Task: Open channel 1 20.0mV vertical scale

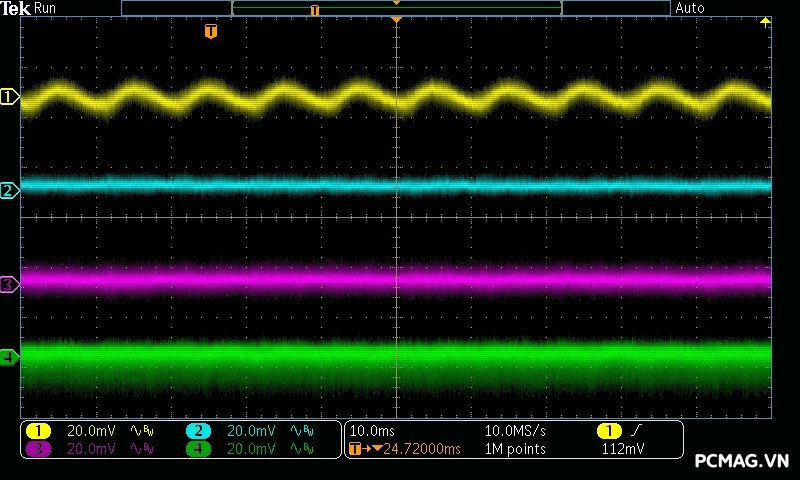Action: 91,431
